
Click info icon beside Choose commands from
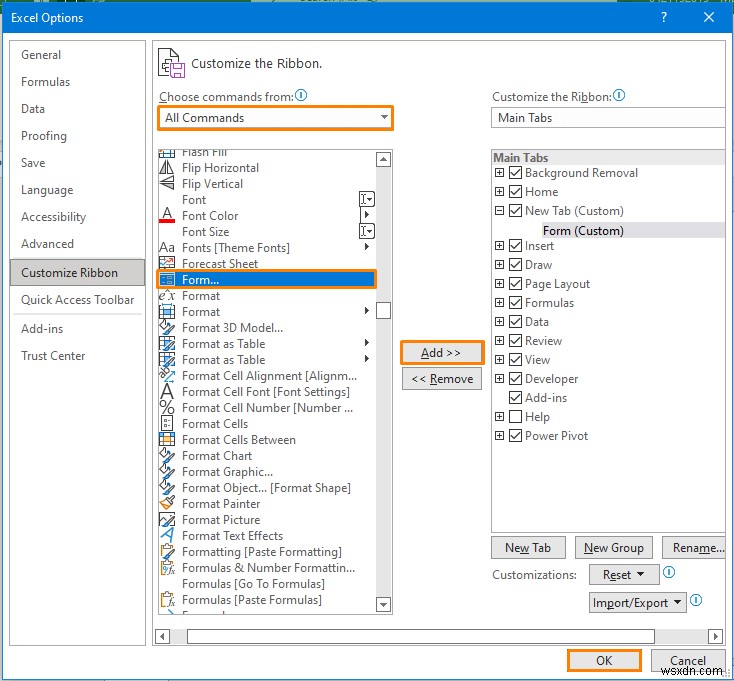pyautogui.click(x=301, y=95)
